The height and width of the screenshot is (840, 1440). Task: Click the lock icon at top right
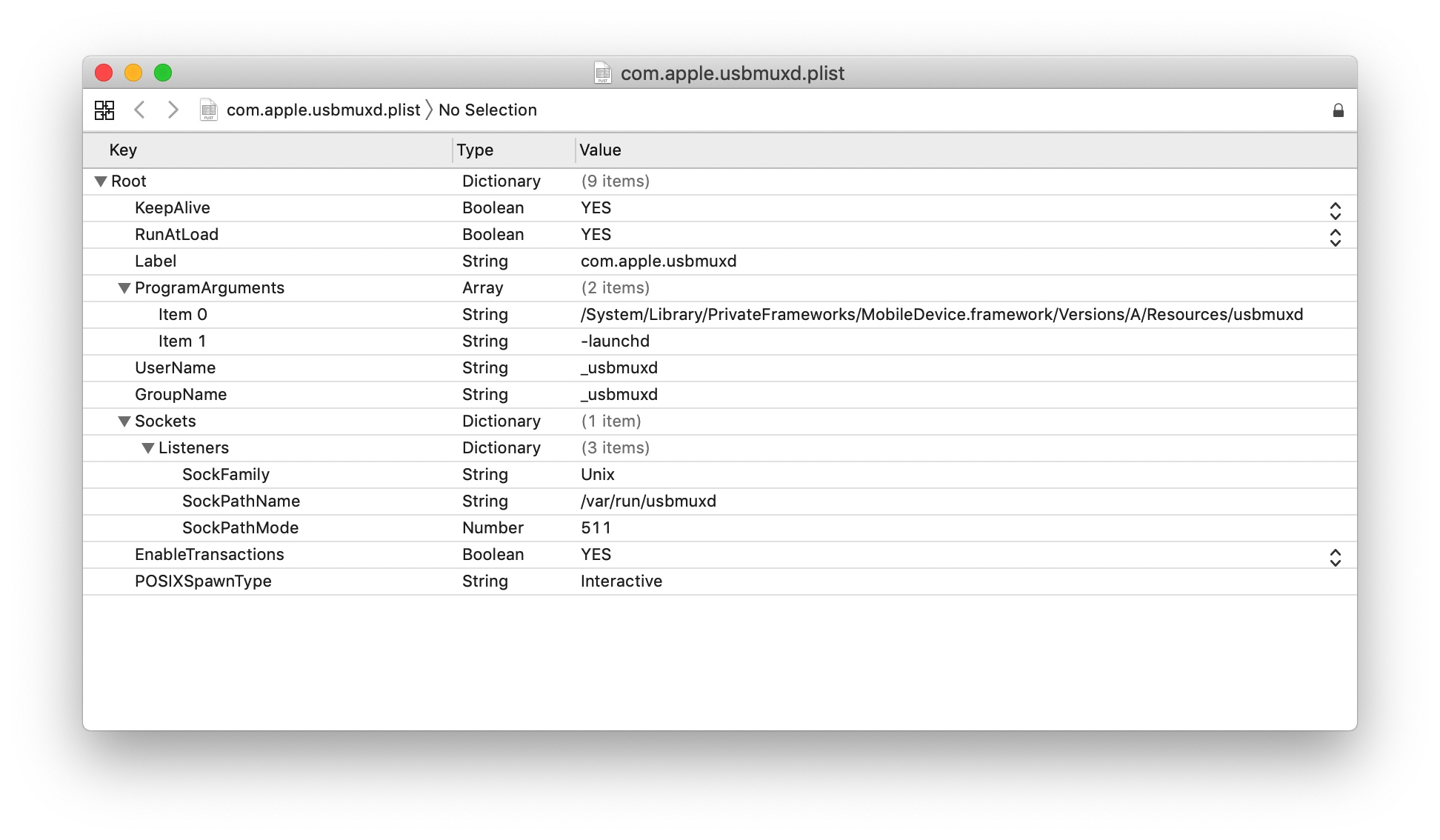tap(1338, 110)
